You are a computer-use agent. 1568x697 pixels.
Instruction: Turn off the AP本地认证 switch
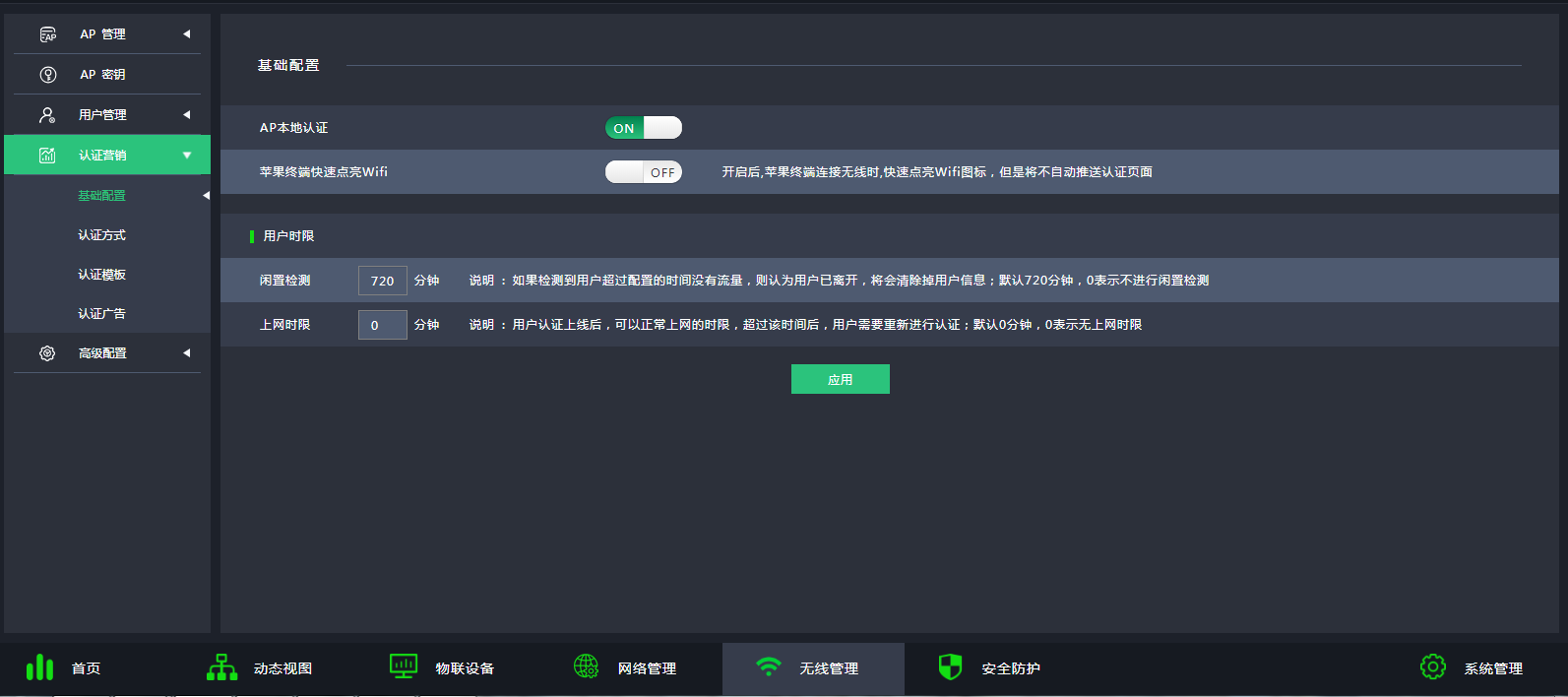coord(644,128)
